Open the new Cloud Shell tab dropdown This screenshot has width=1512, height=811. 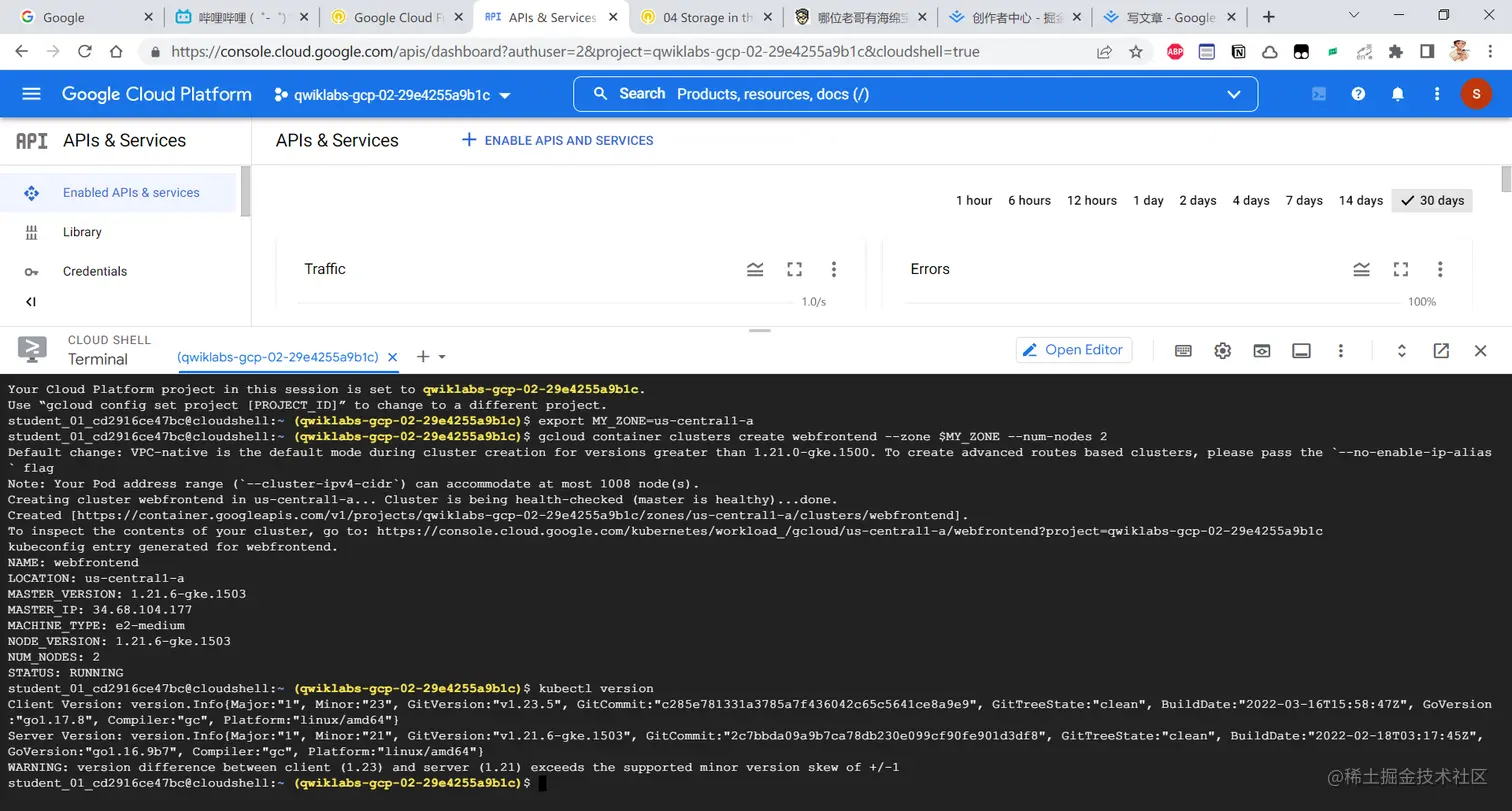[x=442, y=357]
